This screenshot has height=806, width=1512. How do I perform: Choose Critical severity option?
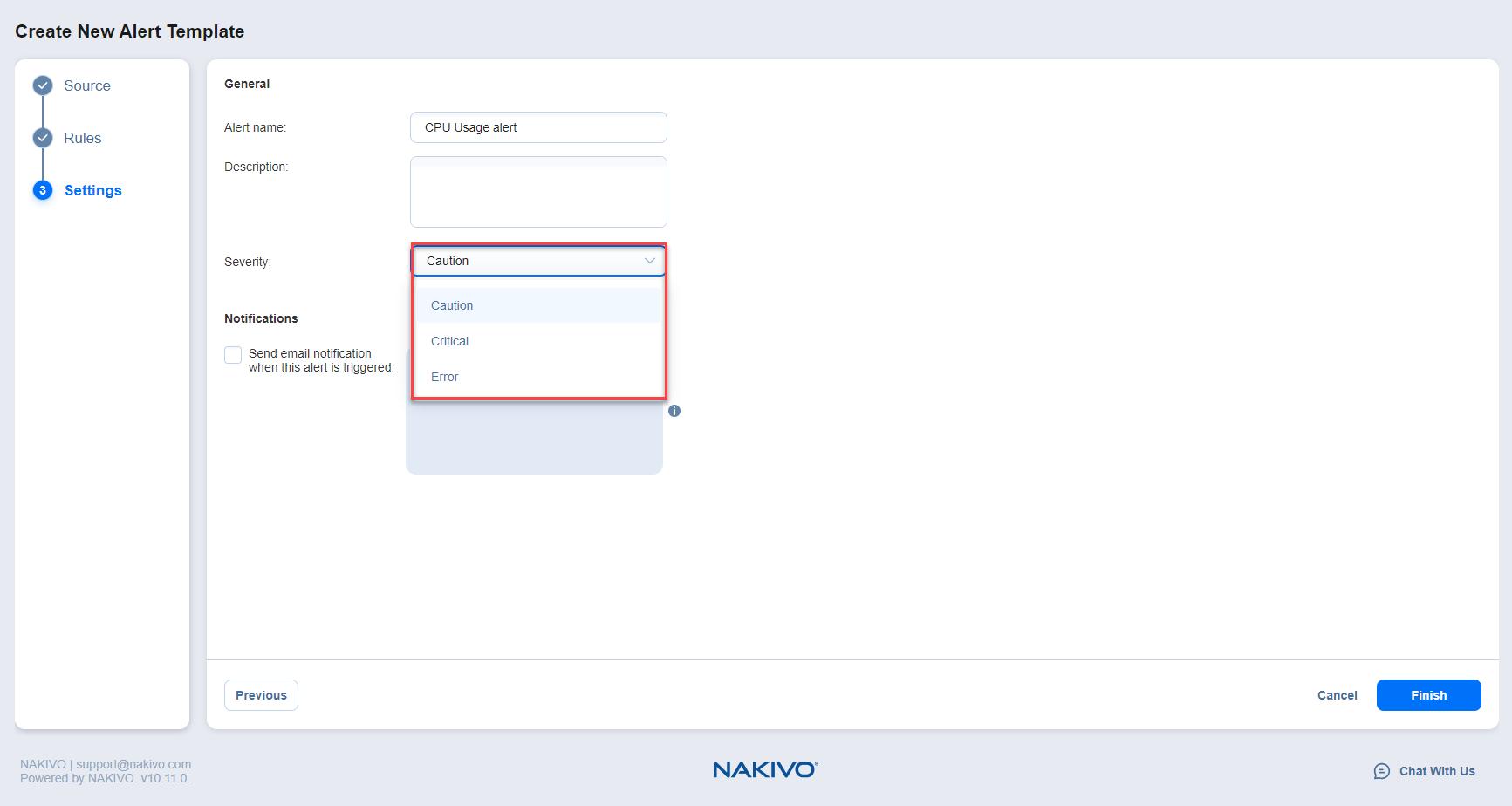click(x=450, y=341)
